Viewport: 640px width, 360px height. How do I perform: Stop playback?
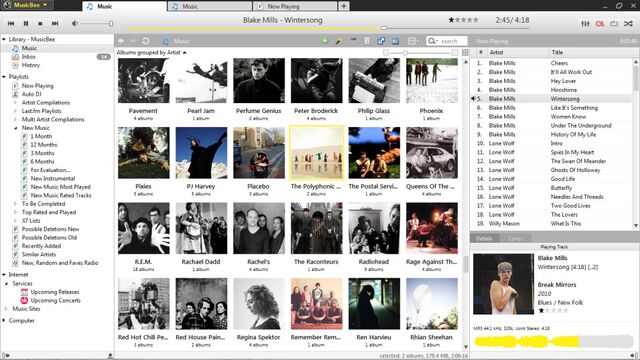click(x=40, y=24)
